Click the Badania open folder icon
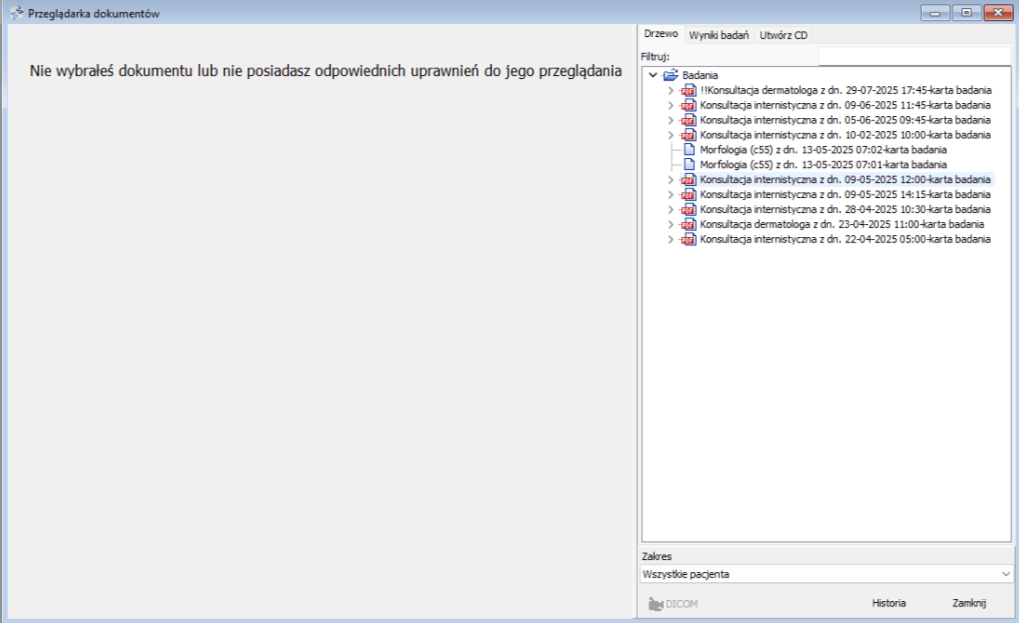Viewport: 1019px width, 623px height. pyautogui.click(x=671, y=75)
